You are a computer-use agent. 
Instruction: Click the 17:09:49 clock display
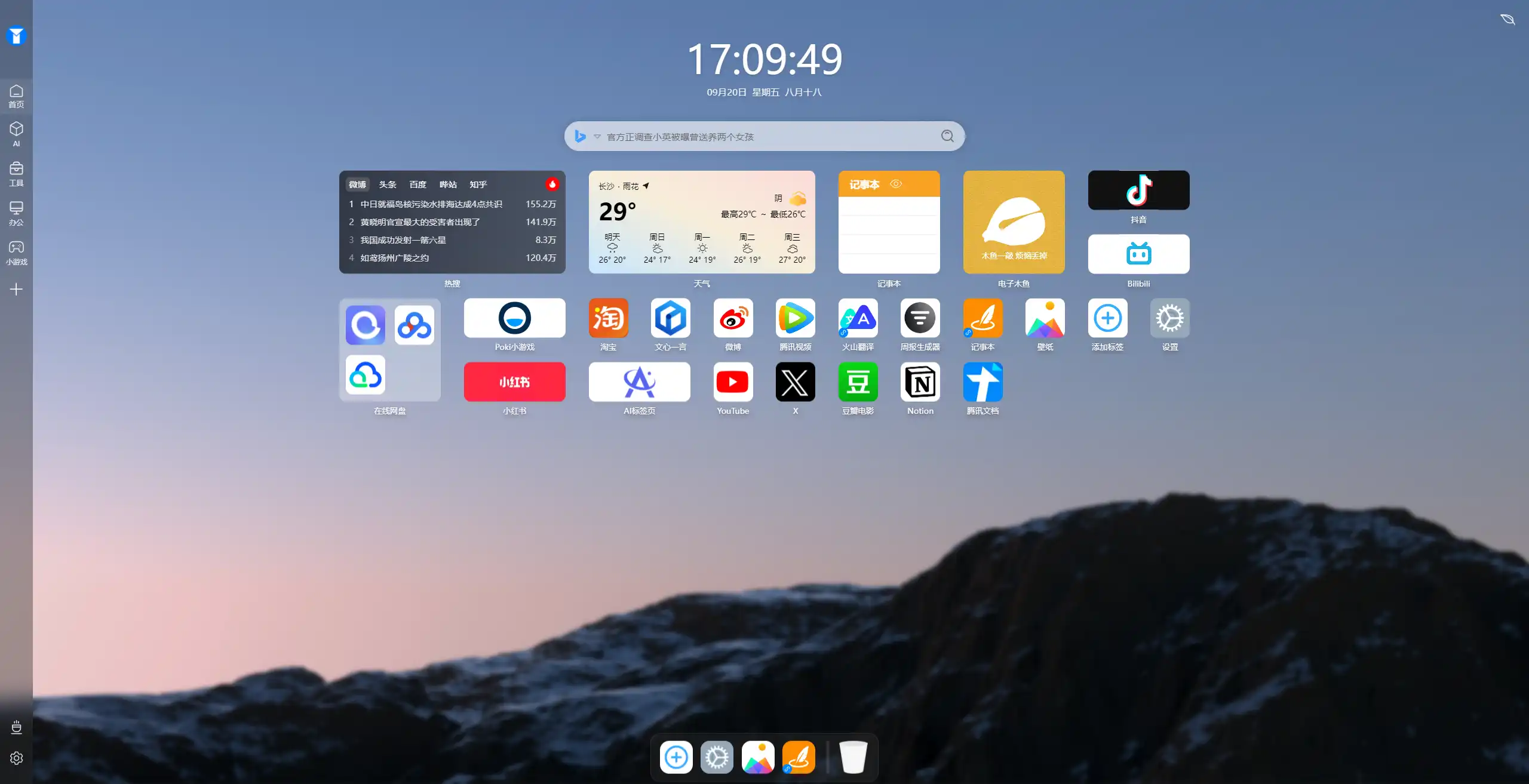(764, 59)
